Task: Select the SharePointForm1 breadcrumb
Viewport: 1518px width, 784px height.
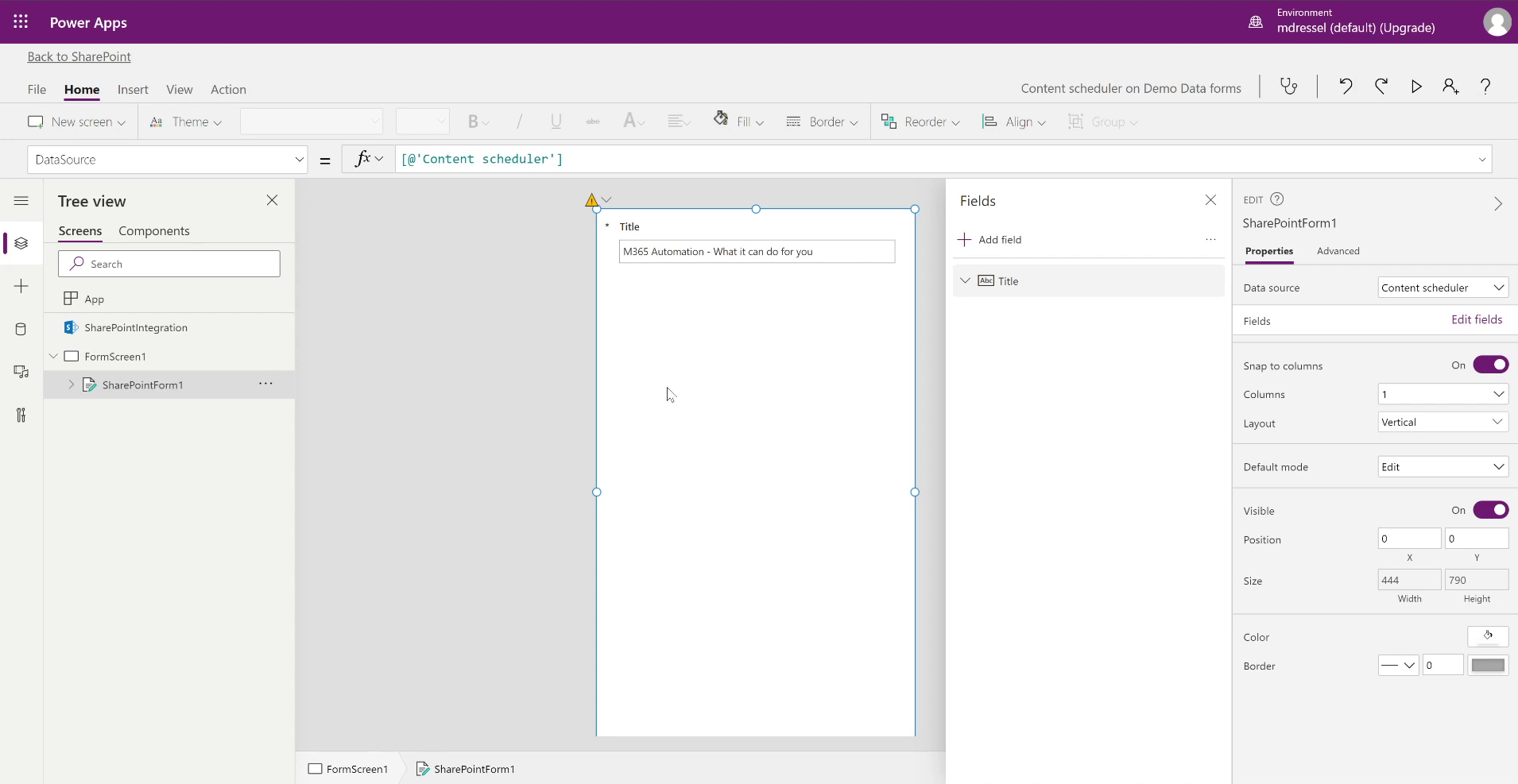Action: coord(466,768)
